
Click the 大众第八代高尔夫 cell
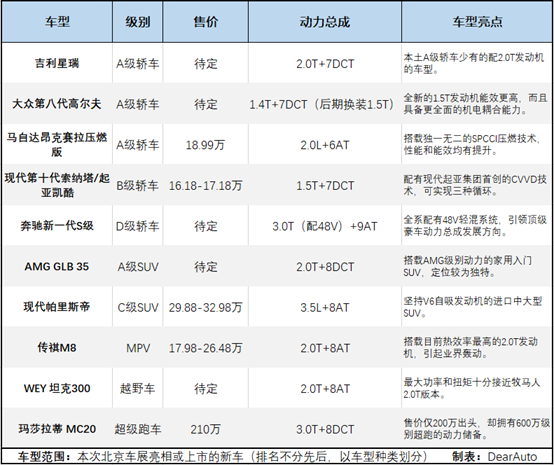[x=57, y=104]
